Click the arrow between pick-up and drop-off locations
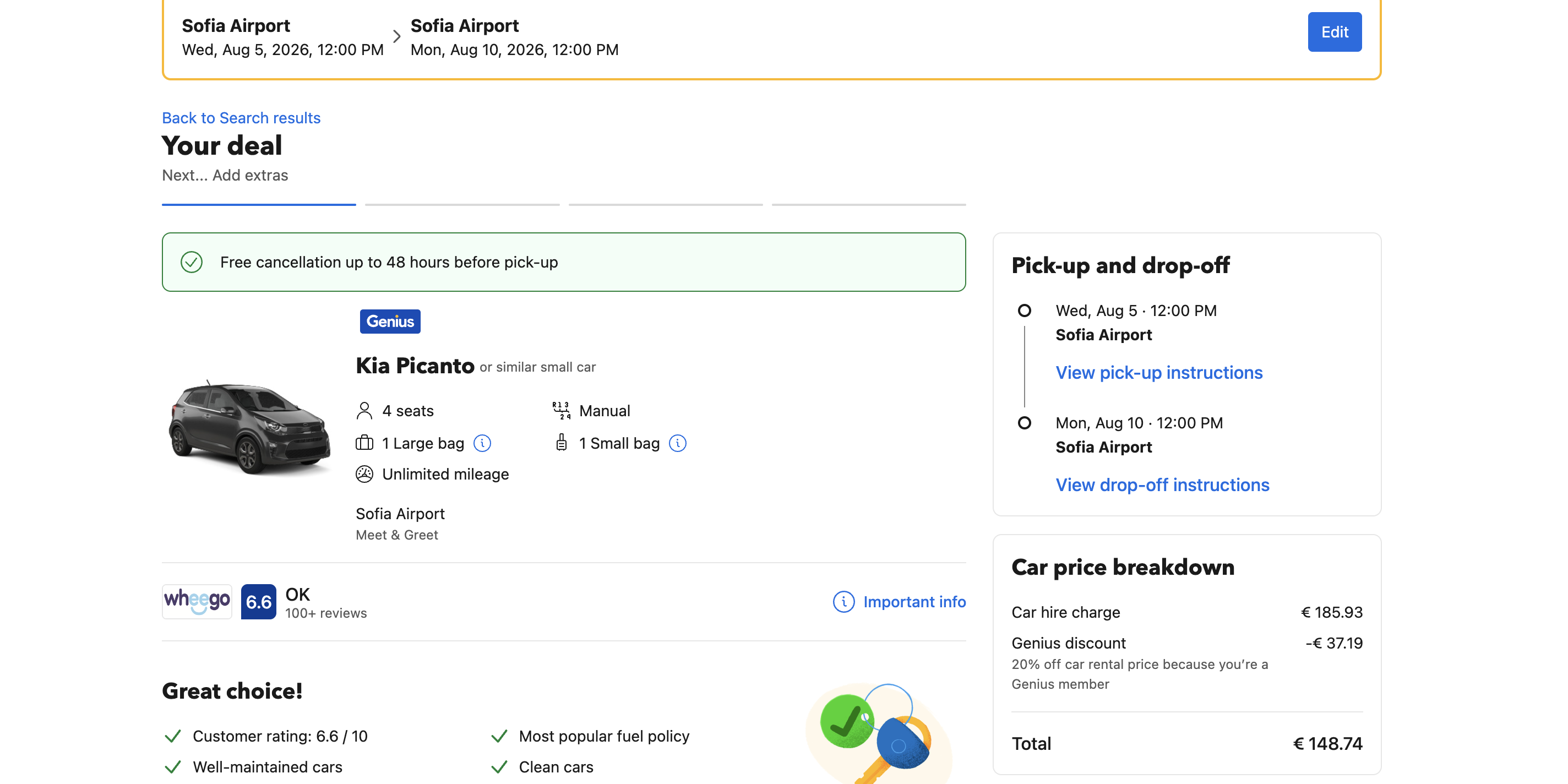 coord(397,36)
